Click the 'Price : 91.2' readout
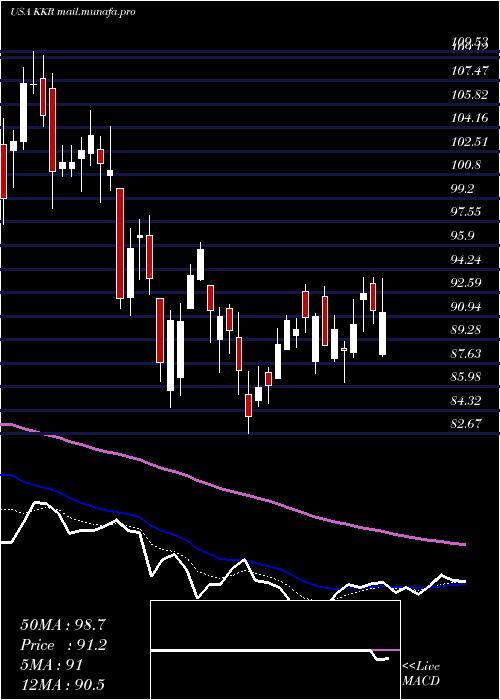 pyautogui.click(x=62, y=645)
